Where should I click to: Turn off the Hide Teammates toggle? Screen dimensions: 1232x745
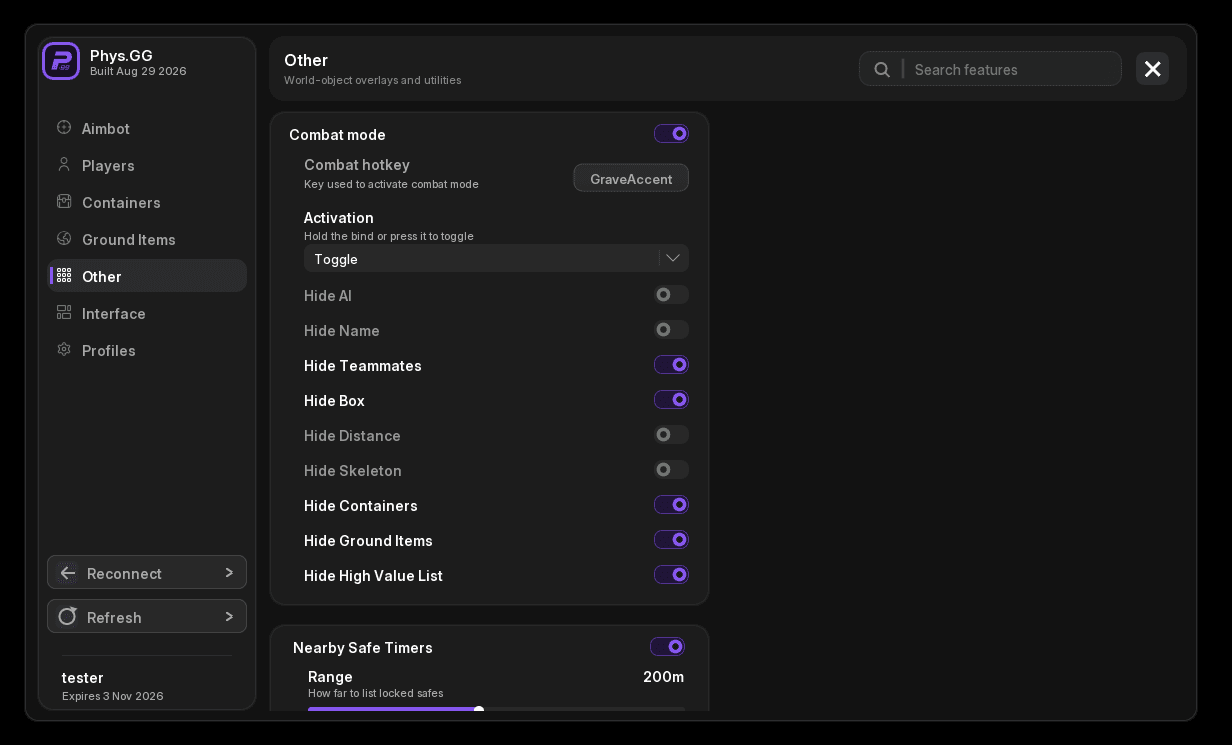click(x=671, y=365)
